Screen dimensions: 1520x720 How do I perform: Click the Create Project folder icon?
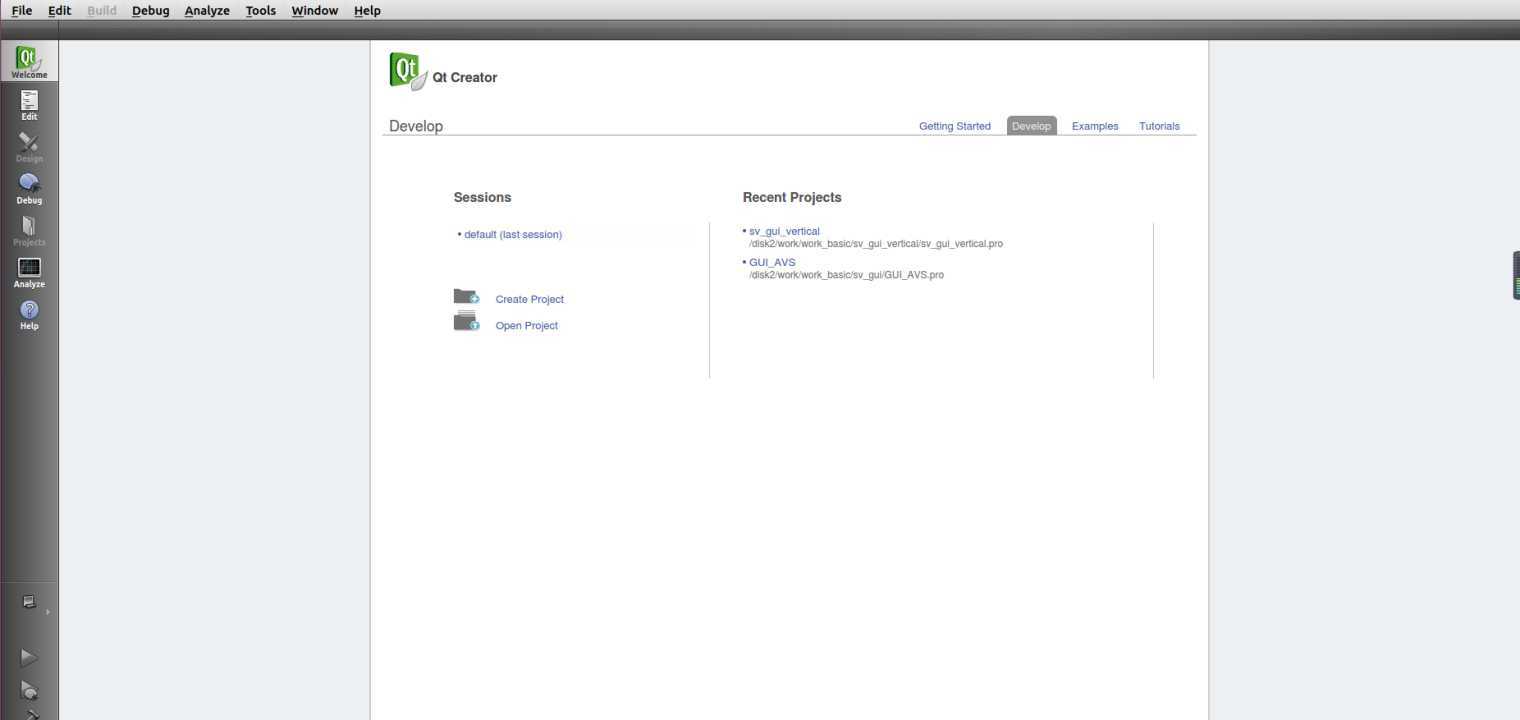coord(466,297)
